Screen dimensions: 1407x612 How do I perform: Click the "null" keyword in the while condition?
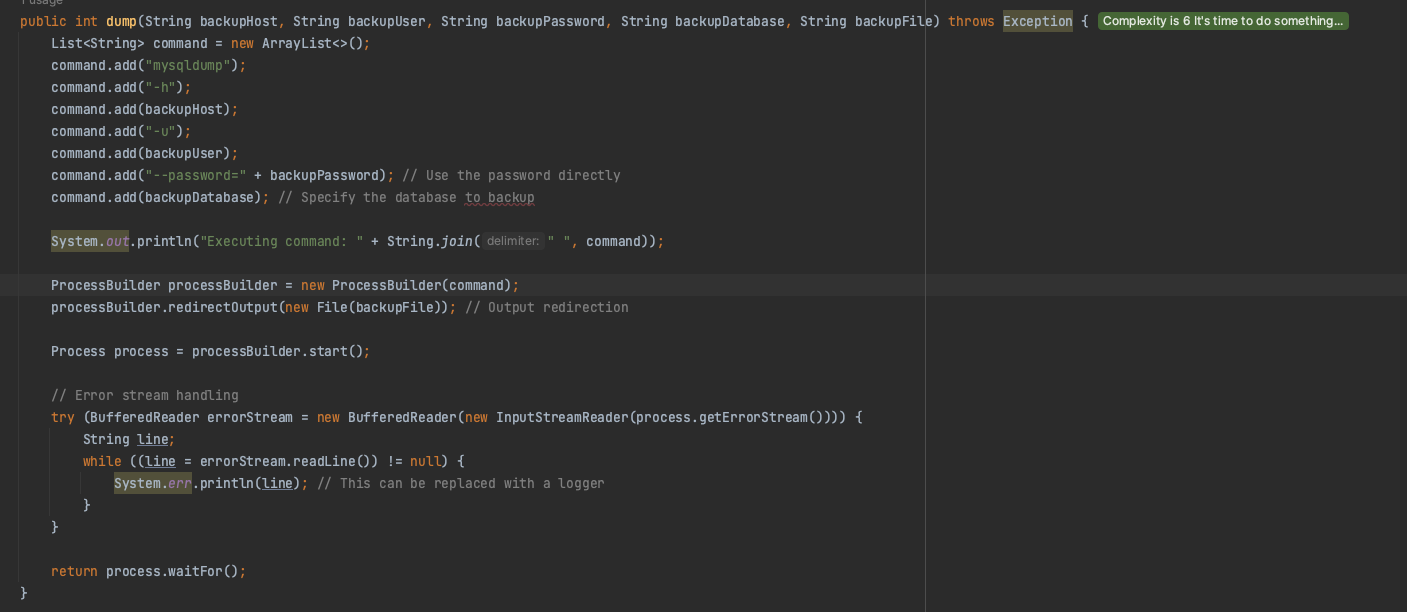425,461
